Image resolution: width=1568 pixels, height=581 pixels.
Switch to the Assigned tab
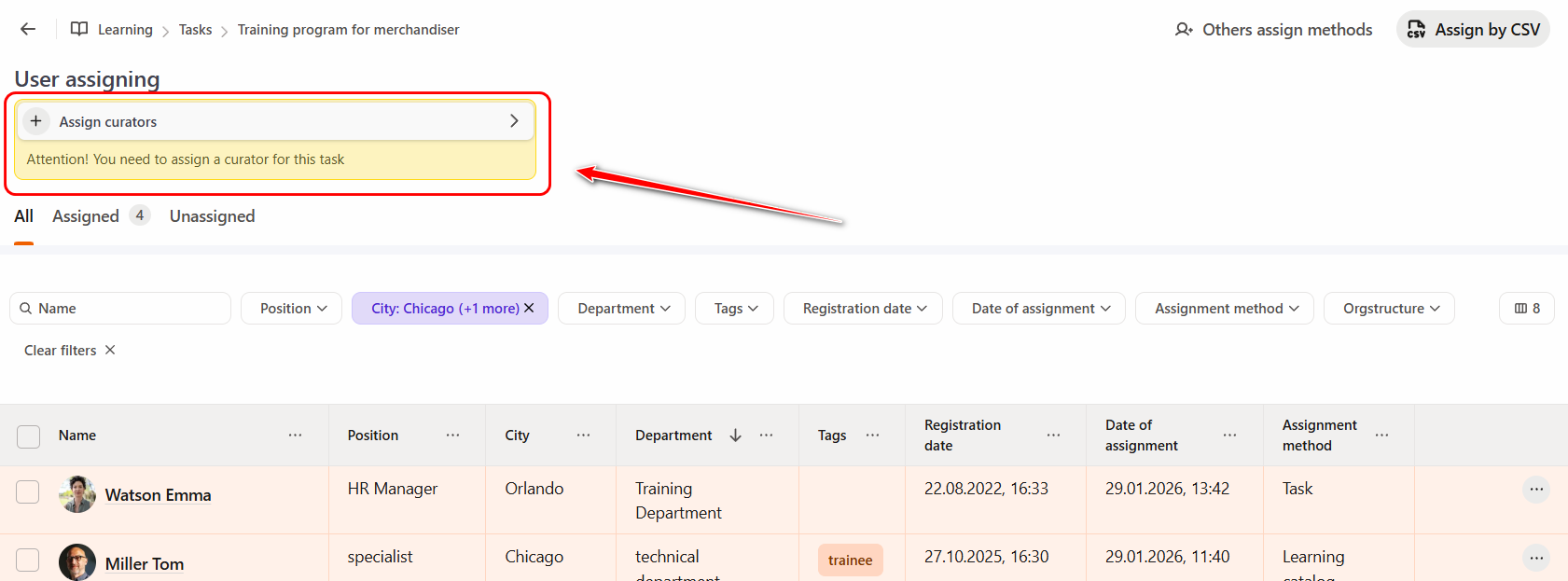86,216
